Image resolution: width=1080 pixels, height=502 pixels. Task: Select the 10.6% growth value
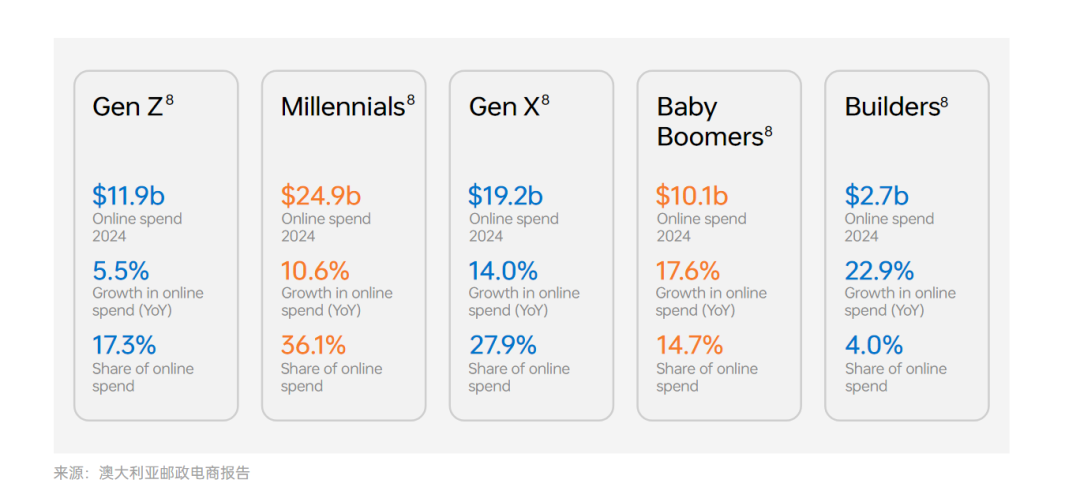315,271
